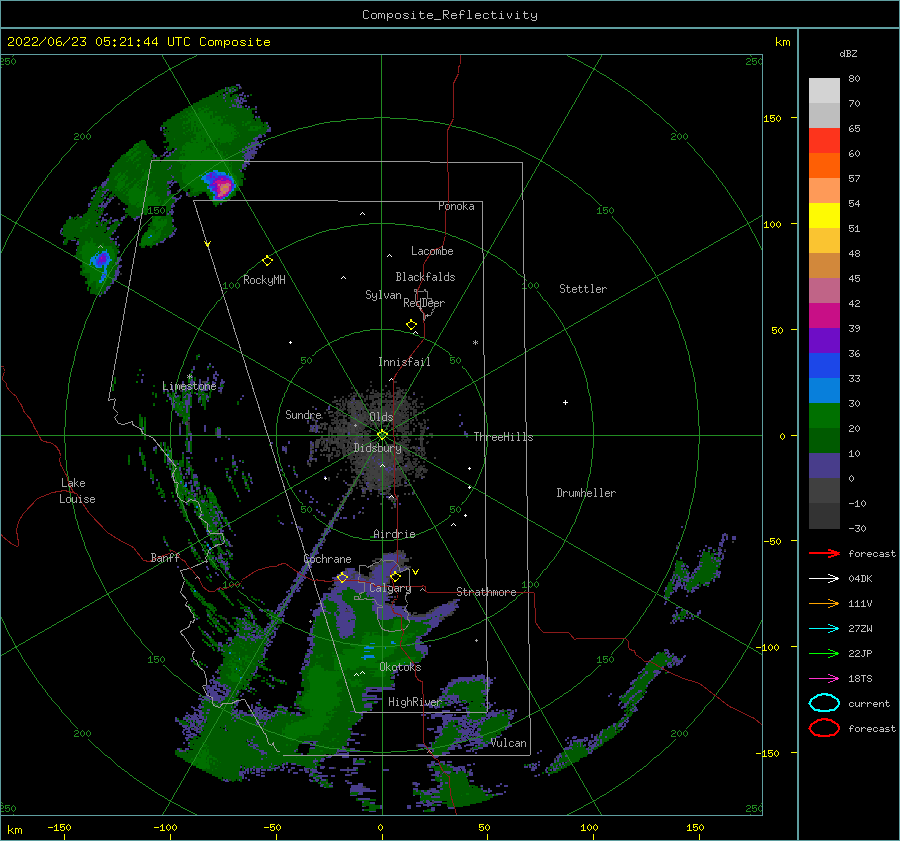
Task: Click the Innisfail label
Action: (x=404, y=362)
